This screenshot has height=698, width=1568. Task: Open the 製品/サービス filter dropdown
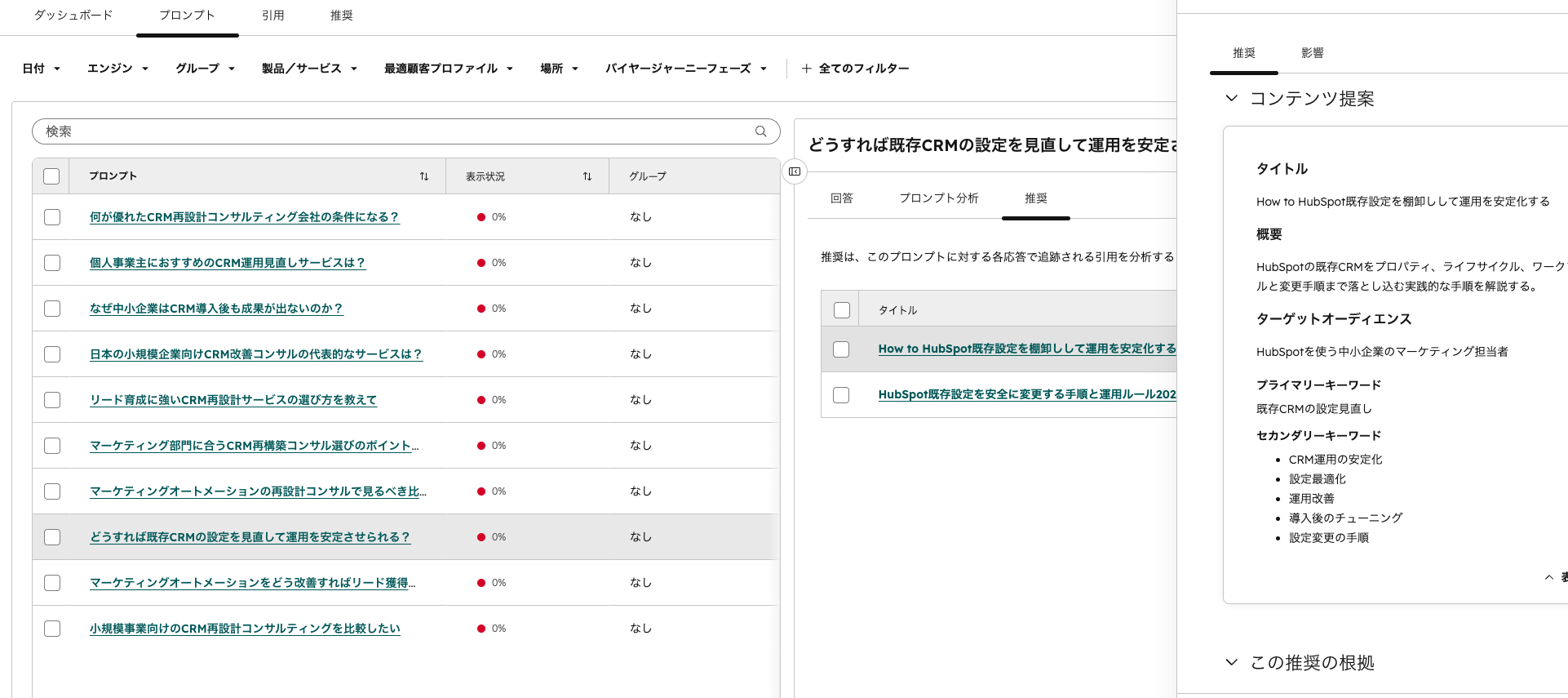click(x=310, y=69)
